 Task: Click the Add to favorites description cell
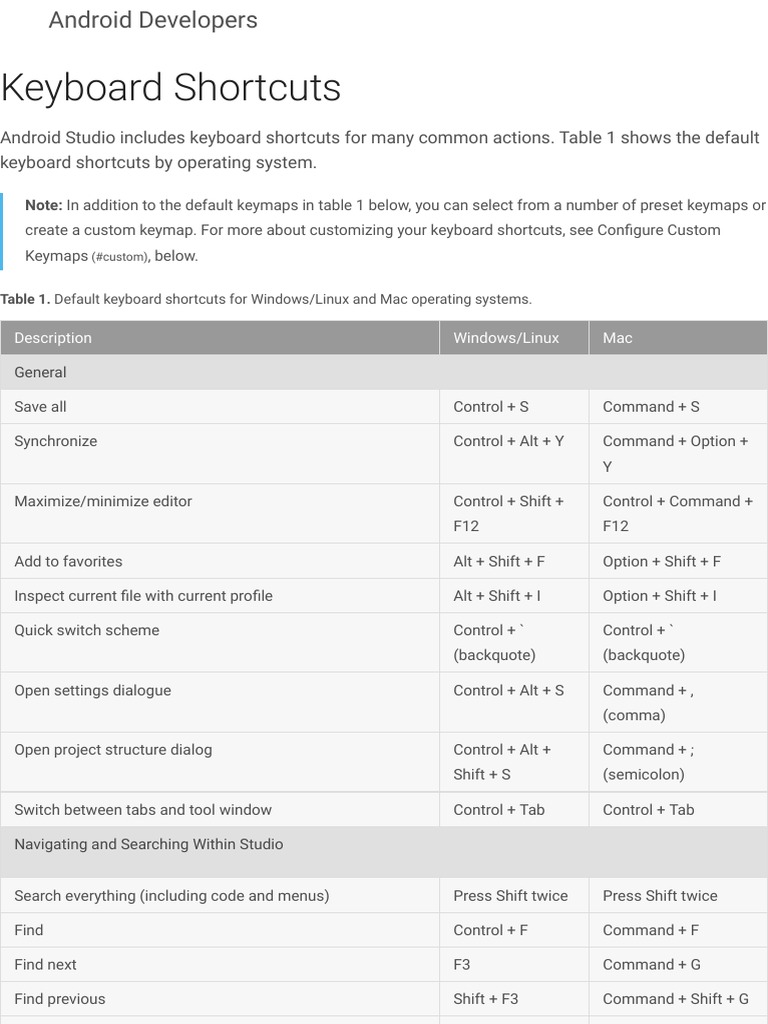(68, 561)
